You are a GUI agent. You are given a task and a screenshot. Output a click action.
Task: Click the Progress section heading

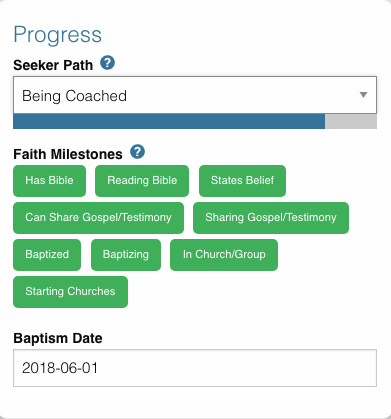(x=57, y=35)
